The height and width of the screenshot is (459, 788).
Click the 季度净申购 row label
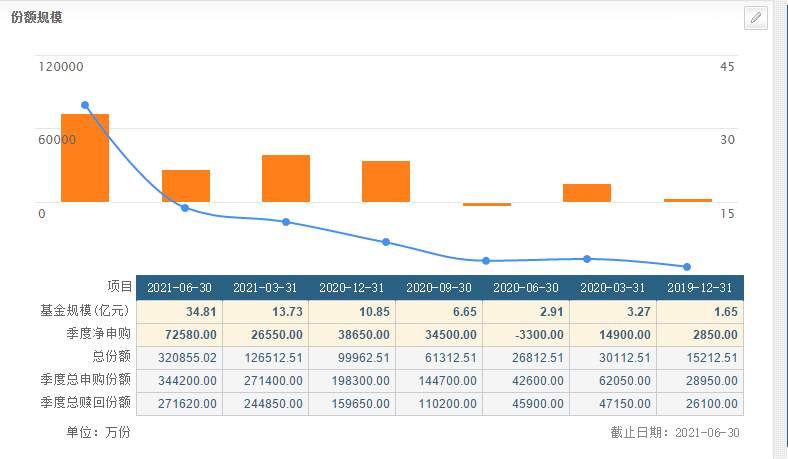(99, 333)
